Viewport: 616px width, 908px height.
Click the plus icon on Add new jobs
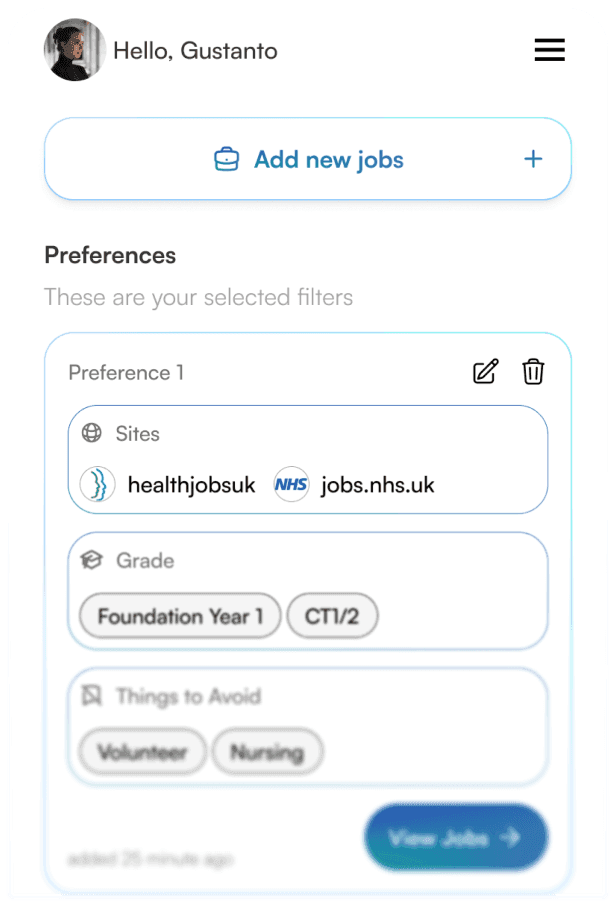coord(534,159)
